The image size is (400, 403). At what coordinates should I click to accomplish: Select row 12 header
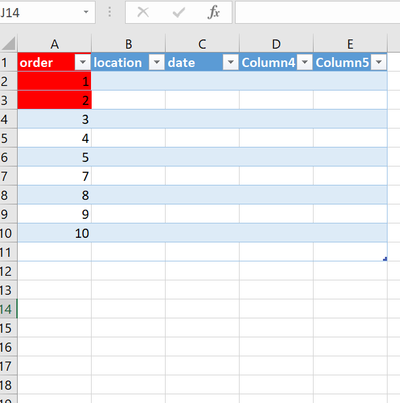(x=8, y=271)
